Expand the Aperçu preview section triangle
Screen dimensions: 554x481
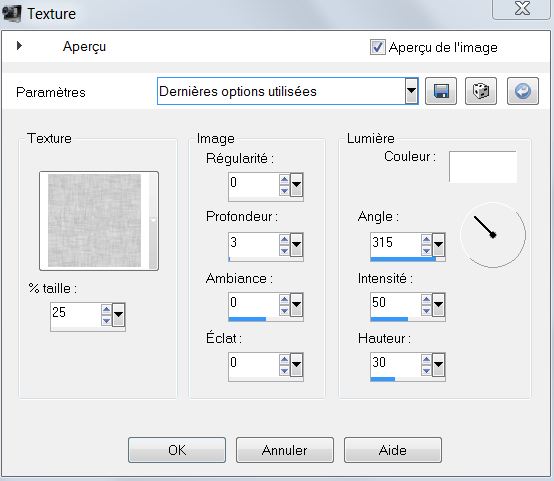19,45
